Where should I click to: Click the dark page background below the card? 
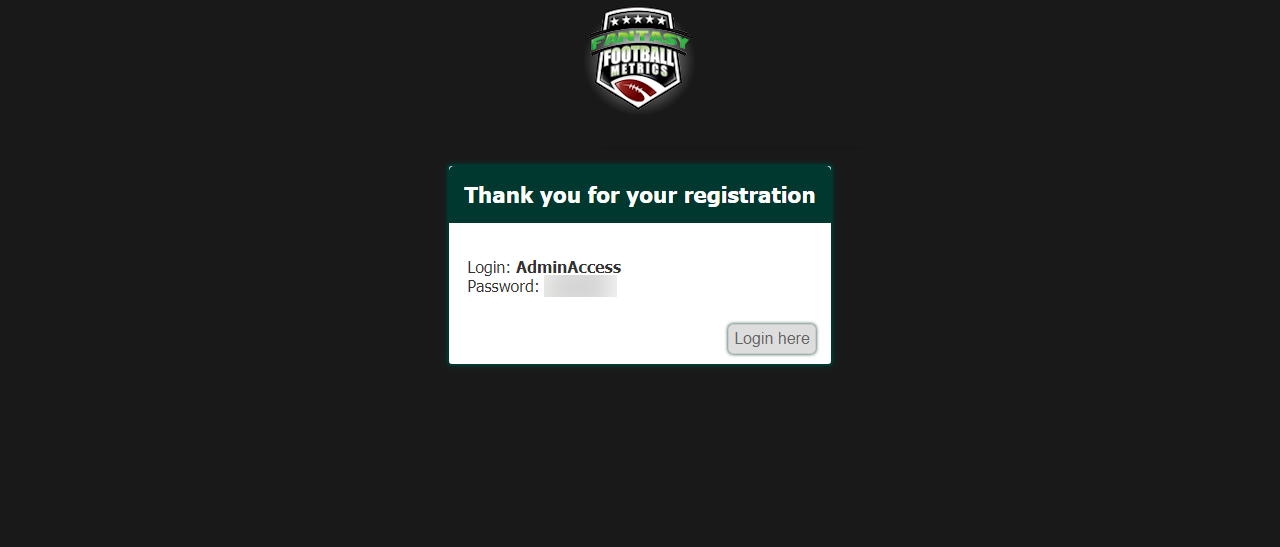coord(640,455)
